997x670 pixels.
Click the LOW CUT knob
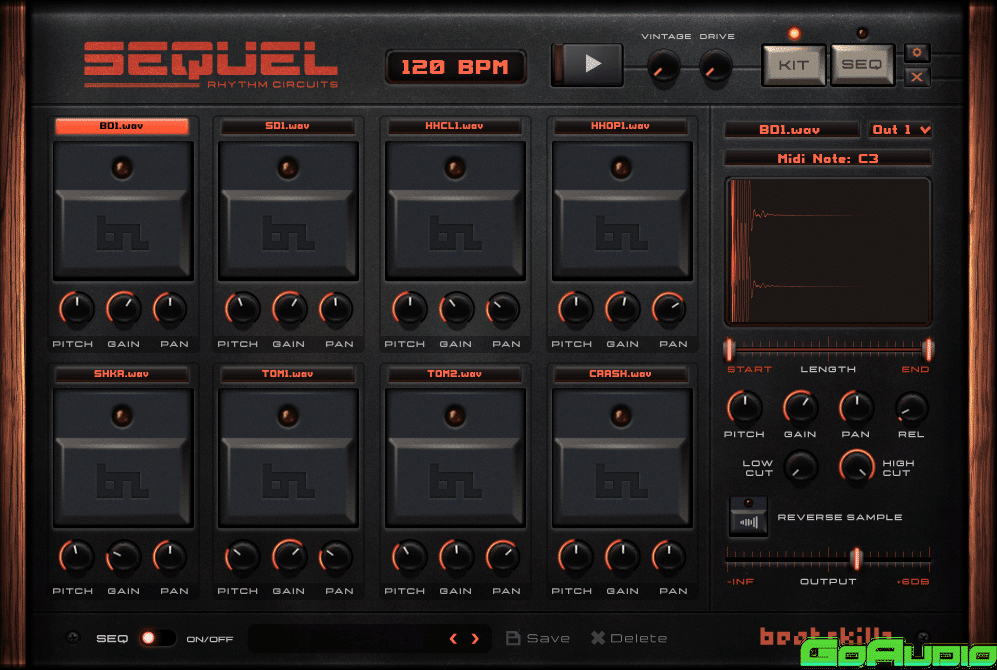click(x=801, y=467)
